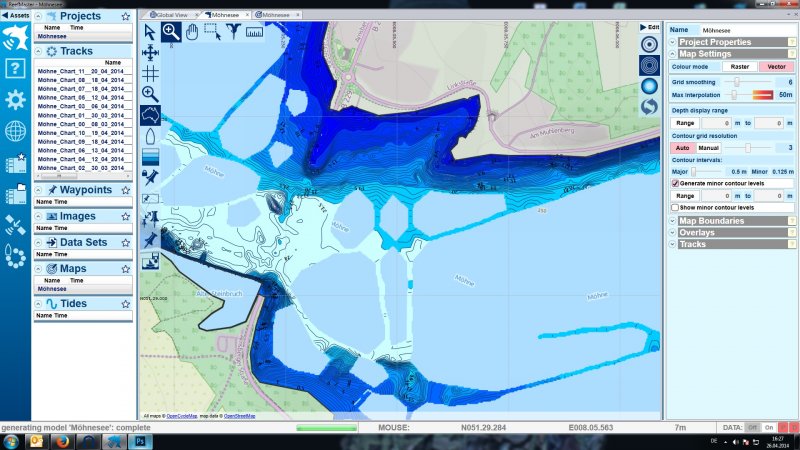Expand the Map Boundaries section
Screen dimensions: 800x450
[x=711, y=221]
